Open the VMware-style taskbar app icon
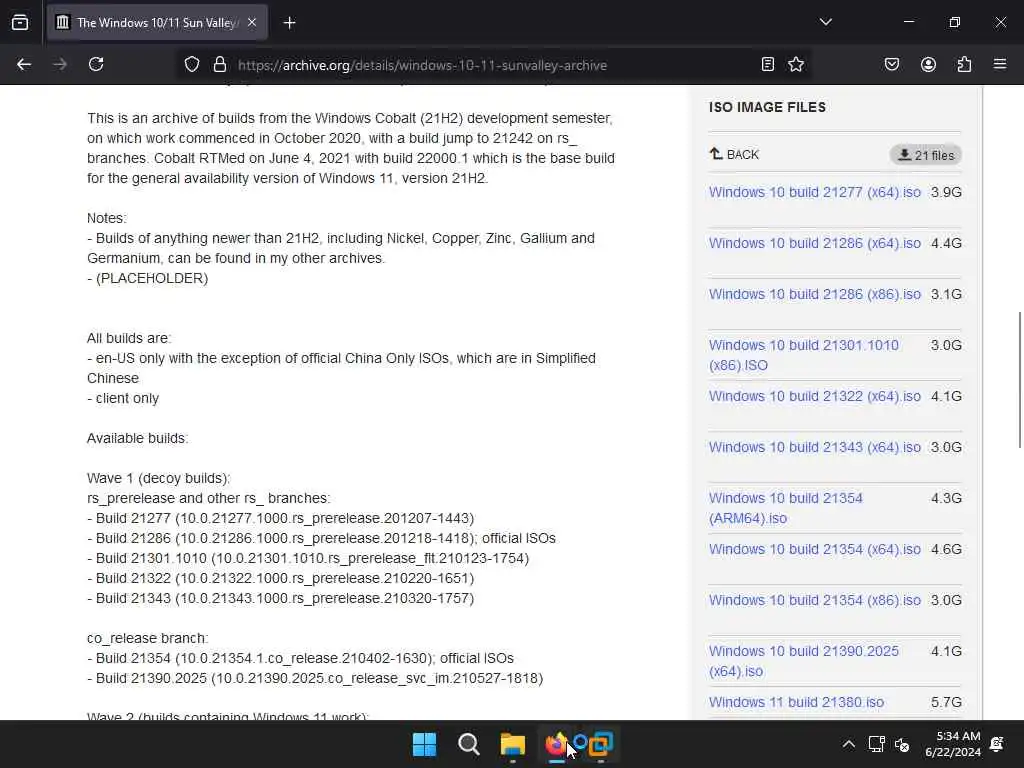 (600, 744)
